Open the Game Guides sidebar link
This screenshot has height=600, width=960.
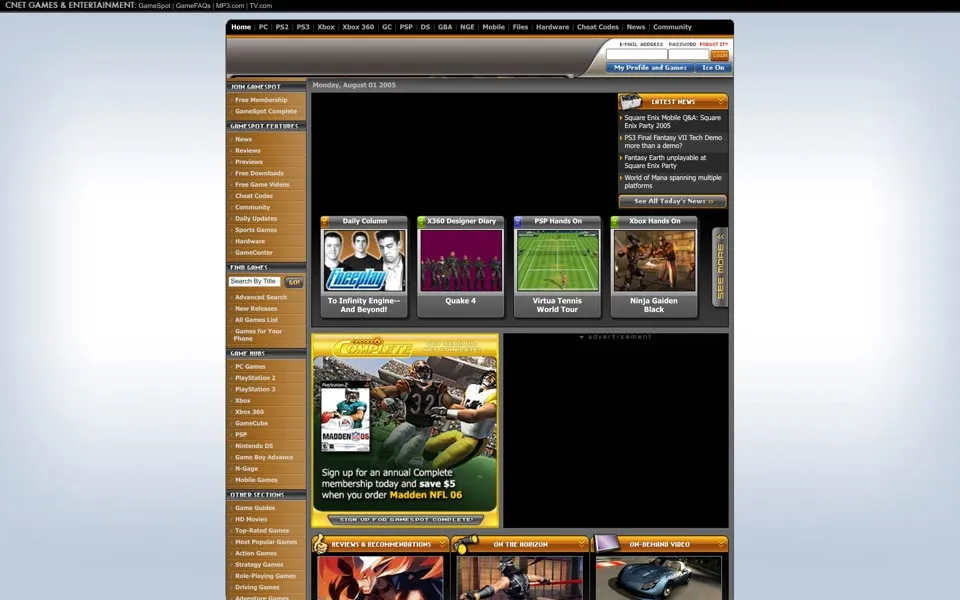tap(255, 508)
